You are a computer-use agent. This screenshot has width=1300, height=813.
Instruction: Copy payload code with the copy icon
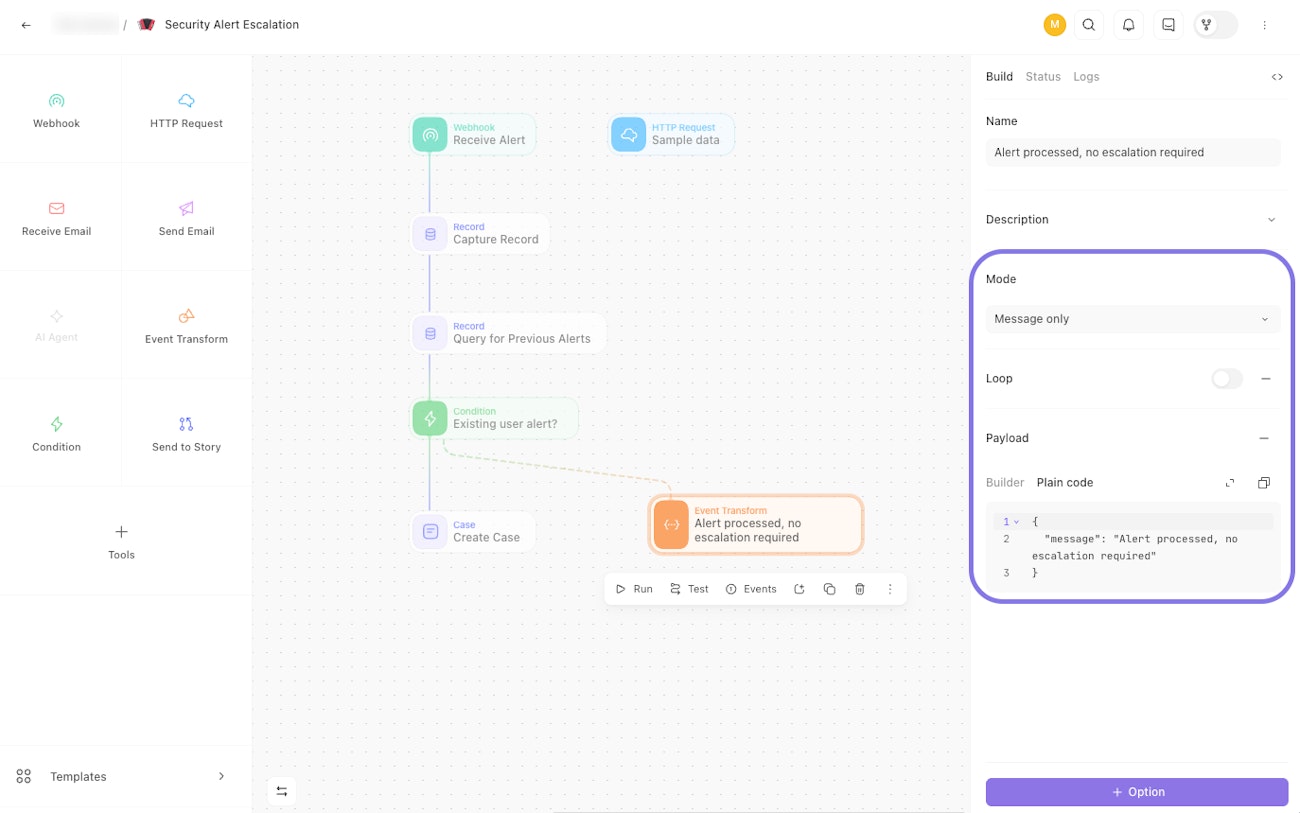pyautogui.click(x=1264, y=483)
